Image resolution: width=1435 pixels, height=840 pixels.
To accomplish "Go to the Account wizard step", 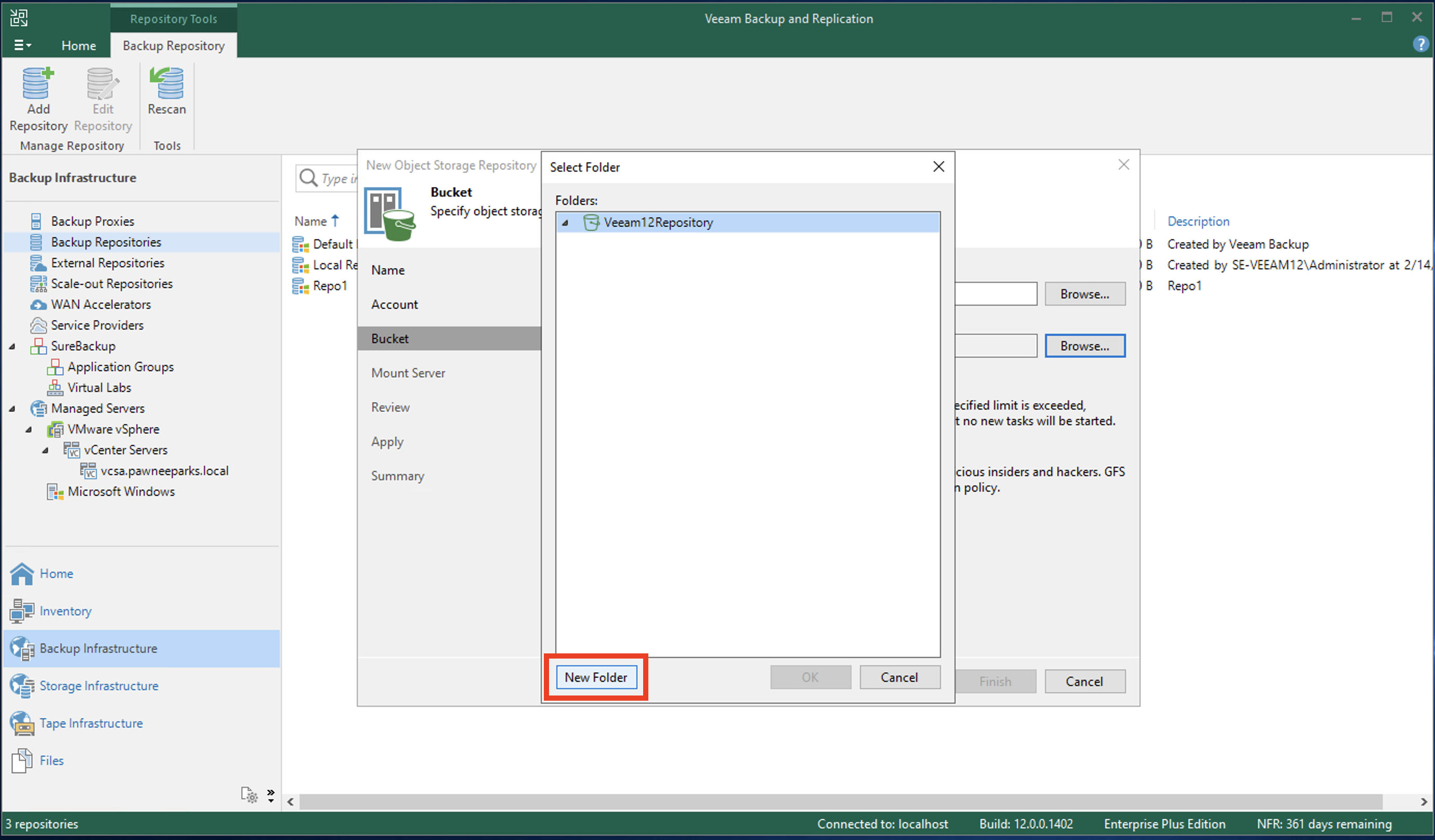I will [394, 305].
